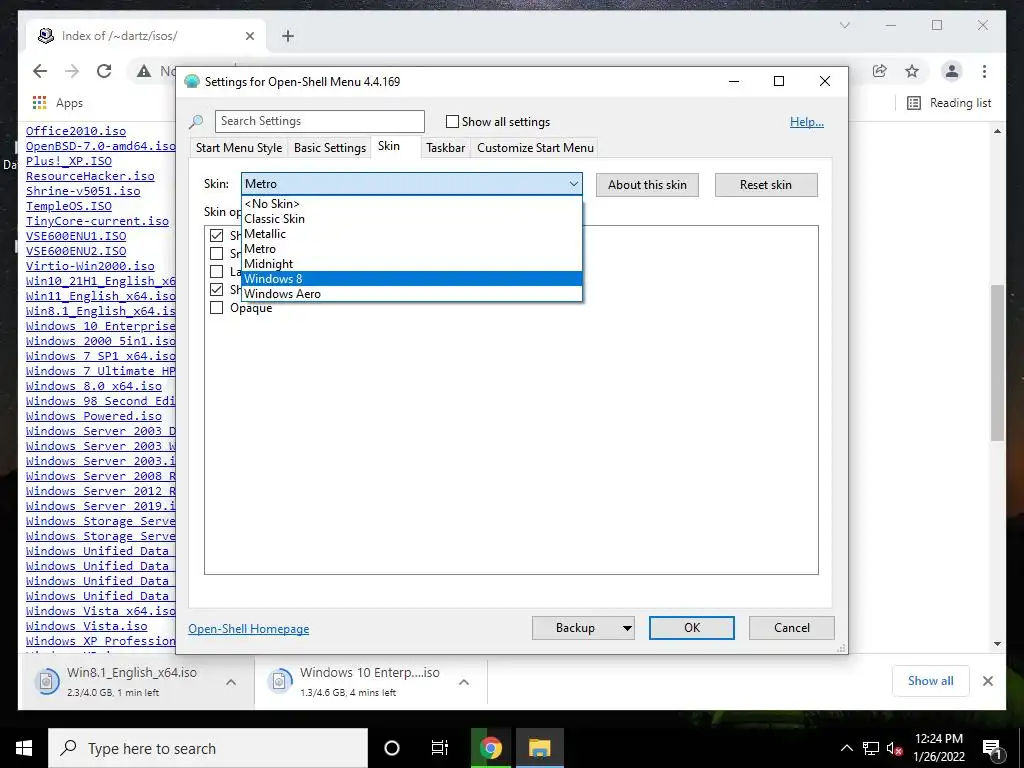
Task: Confirm settings with OK
Action: pyautogui.click(x=692, y=628)
